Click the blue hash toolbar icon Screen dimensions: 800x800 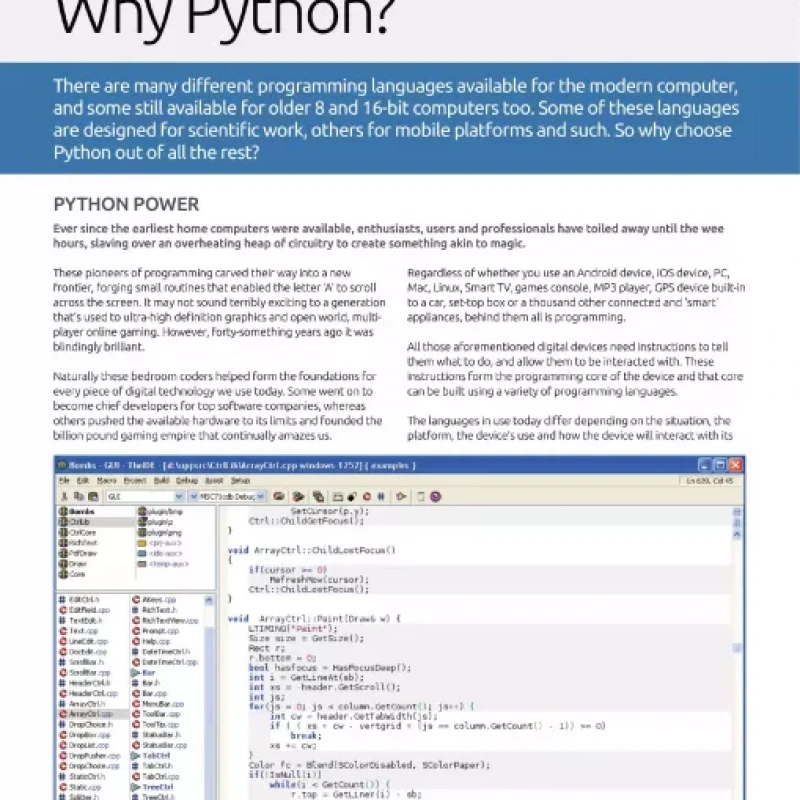pyautogui.click(x=381, y=496)
